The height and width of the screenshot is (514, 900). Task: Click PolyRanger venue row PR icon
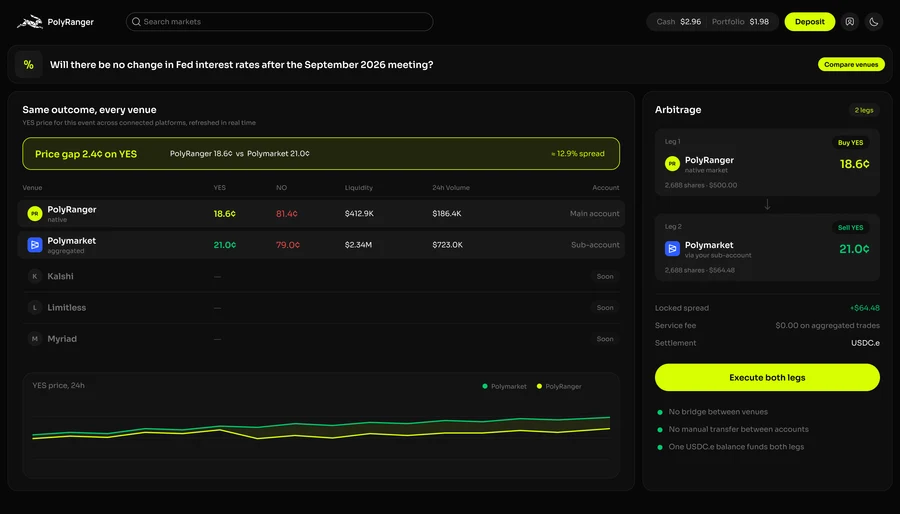[x=34, y=213]
